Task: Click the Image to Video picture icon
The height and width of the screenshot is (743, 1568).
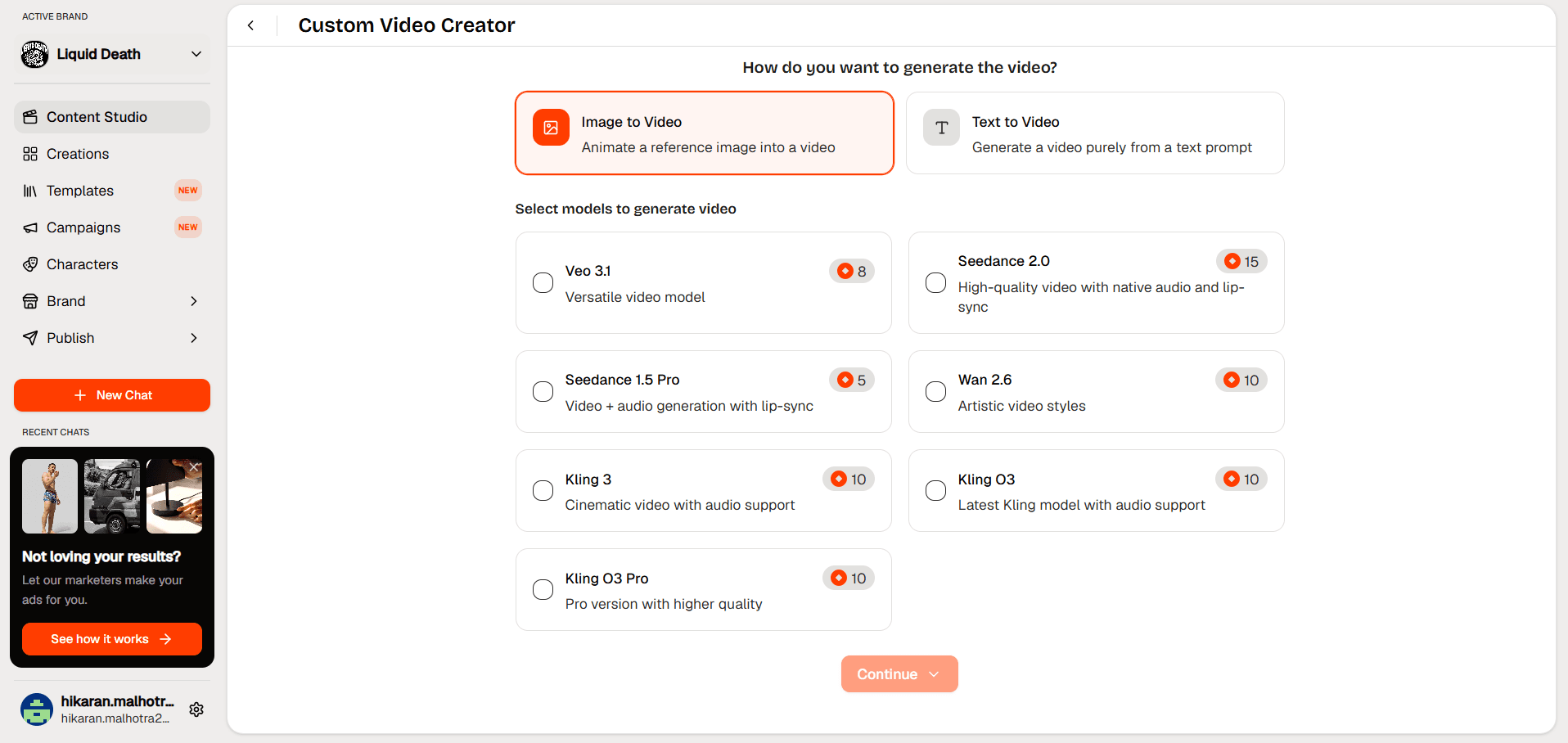Action: [551, 128]
